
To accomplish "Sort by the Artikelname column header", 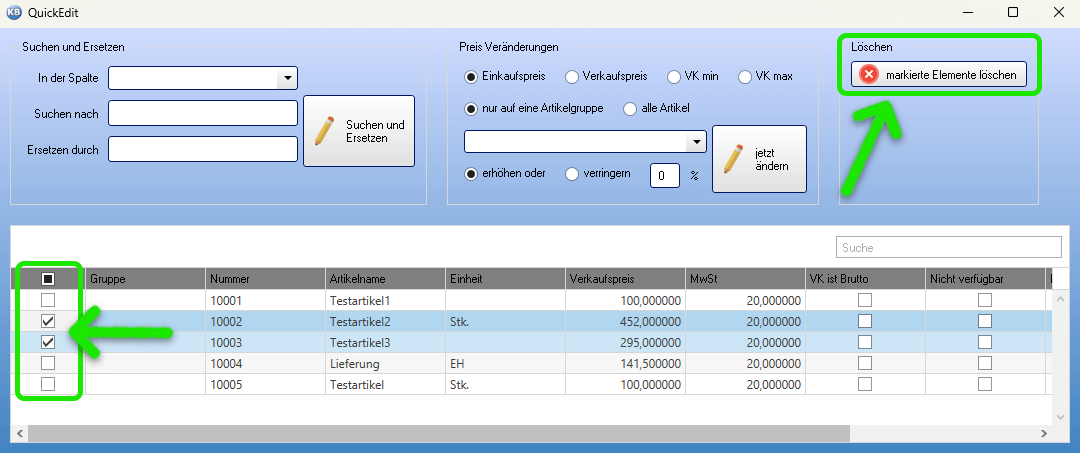I will point(385,279).
